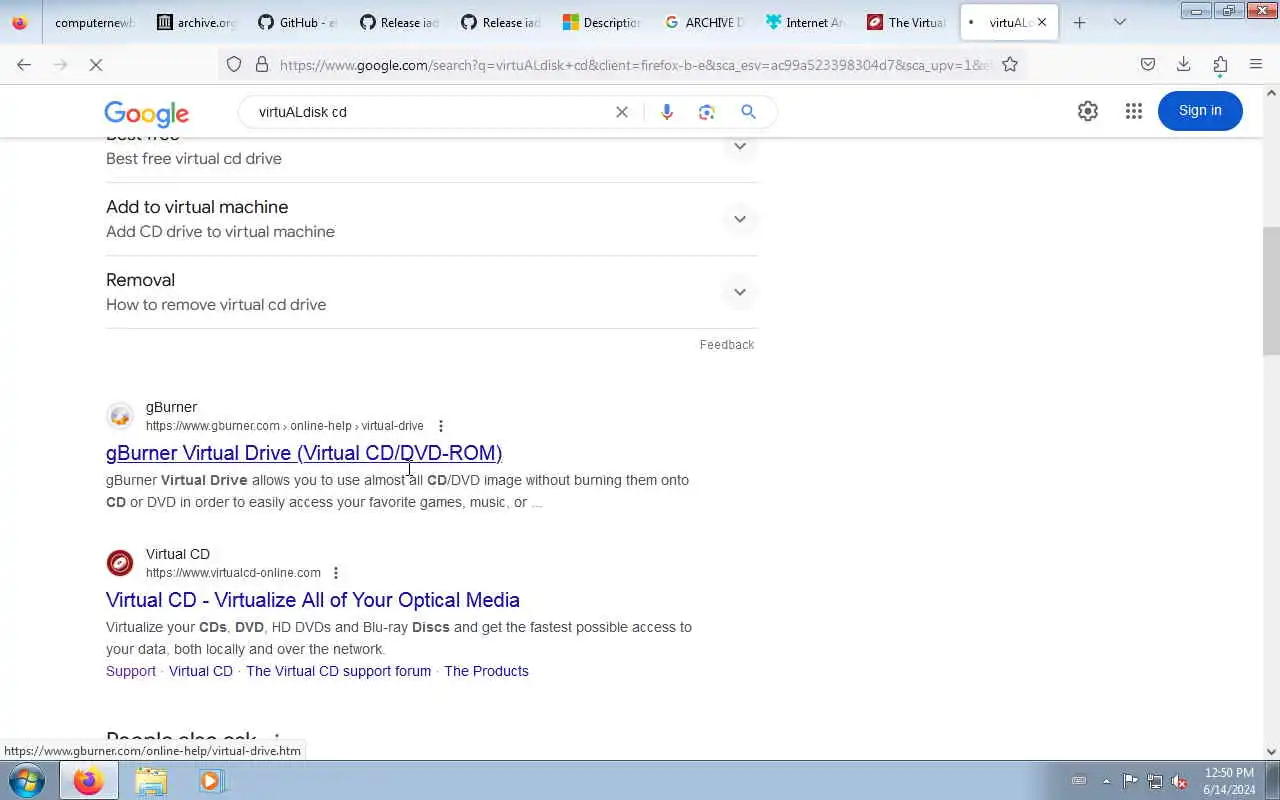This screenshot has width=1280, height=800.
Task: List all tabs with the chevron dropdown
Action: coord(1120,22)
